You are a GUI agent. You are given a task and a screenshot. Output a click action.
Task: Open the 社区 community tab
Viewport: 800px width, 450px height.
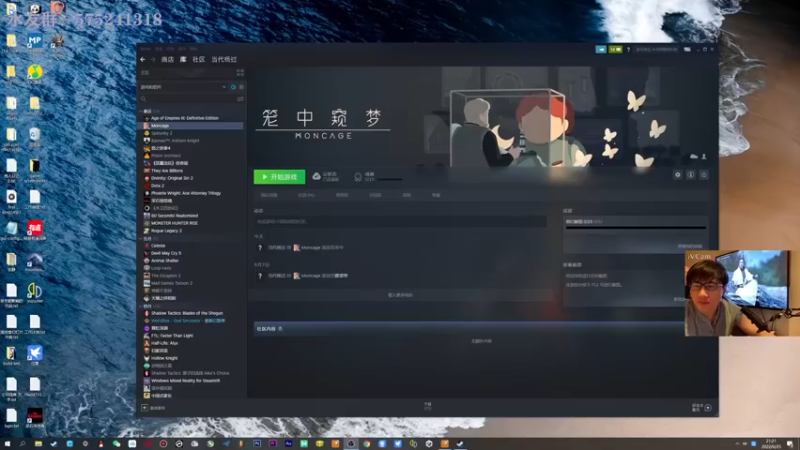(x=198, y=60)
